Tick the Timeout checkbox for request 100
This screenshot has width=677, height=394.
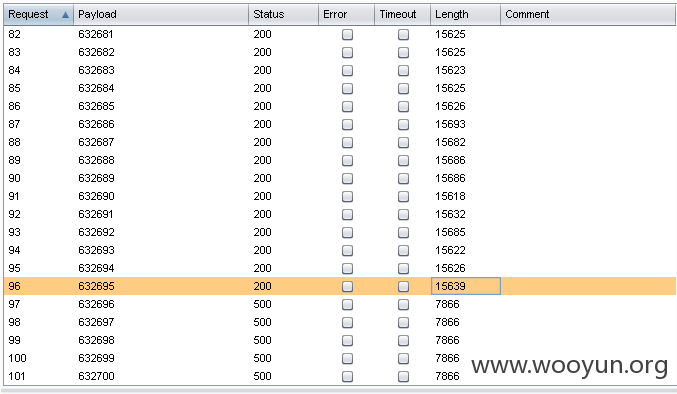click(403, 358)
